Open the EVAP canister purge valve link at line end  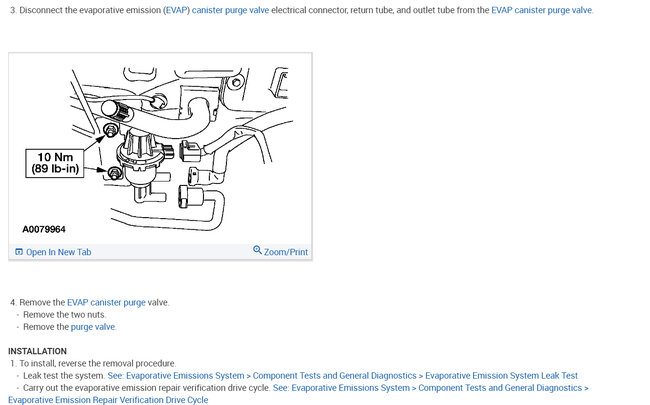541,10
